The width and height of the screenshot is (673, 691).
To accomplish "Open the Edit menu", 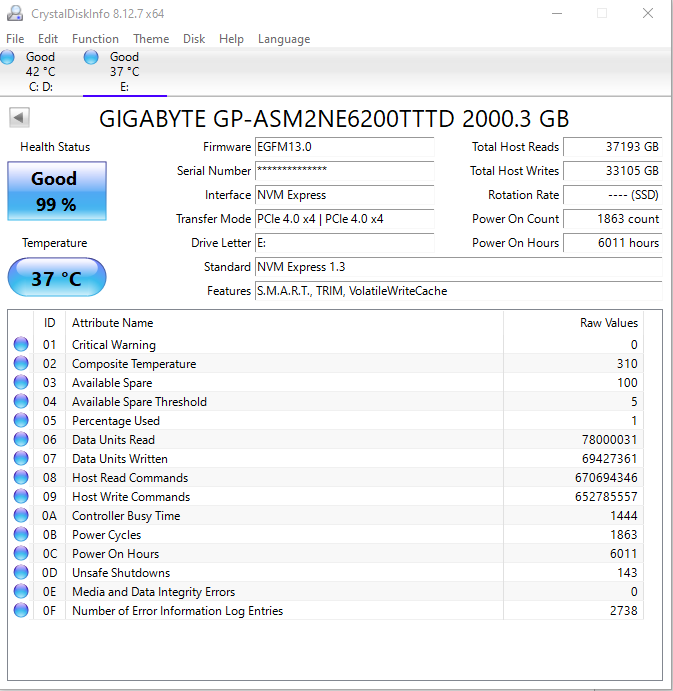I will [48, 39].
